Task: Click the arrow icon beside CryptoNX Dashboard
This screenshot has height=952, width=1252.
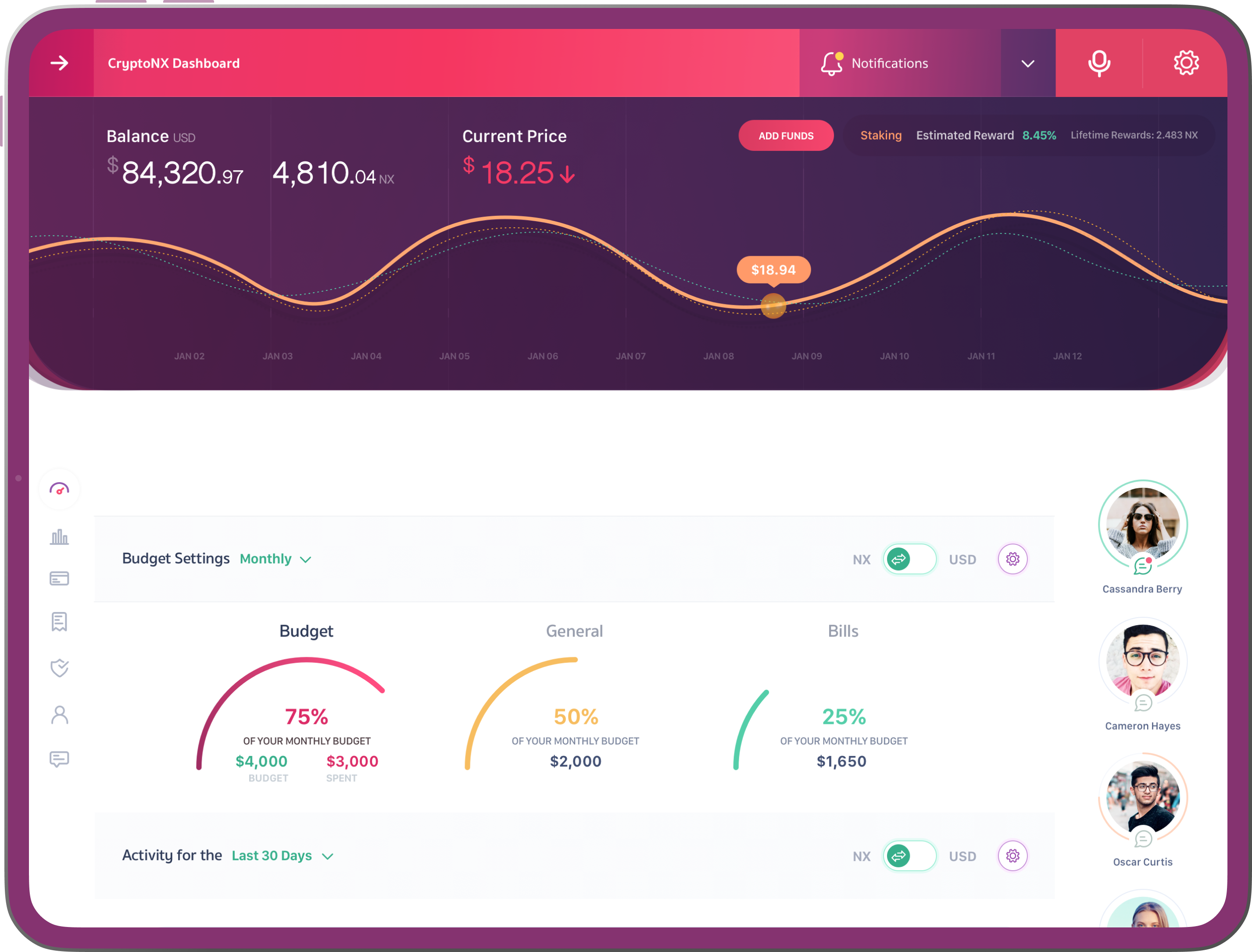Action: point(60,63)
